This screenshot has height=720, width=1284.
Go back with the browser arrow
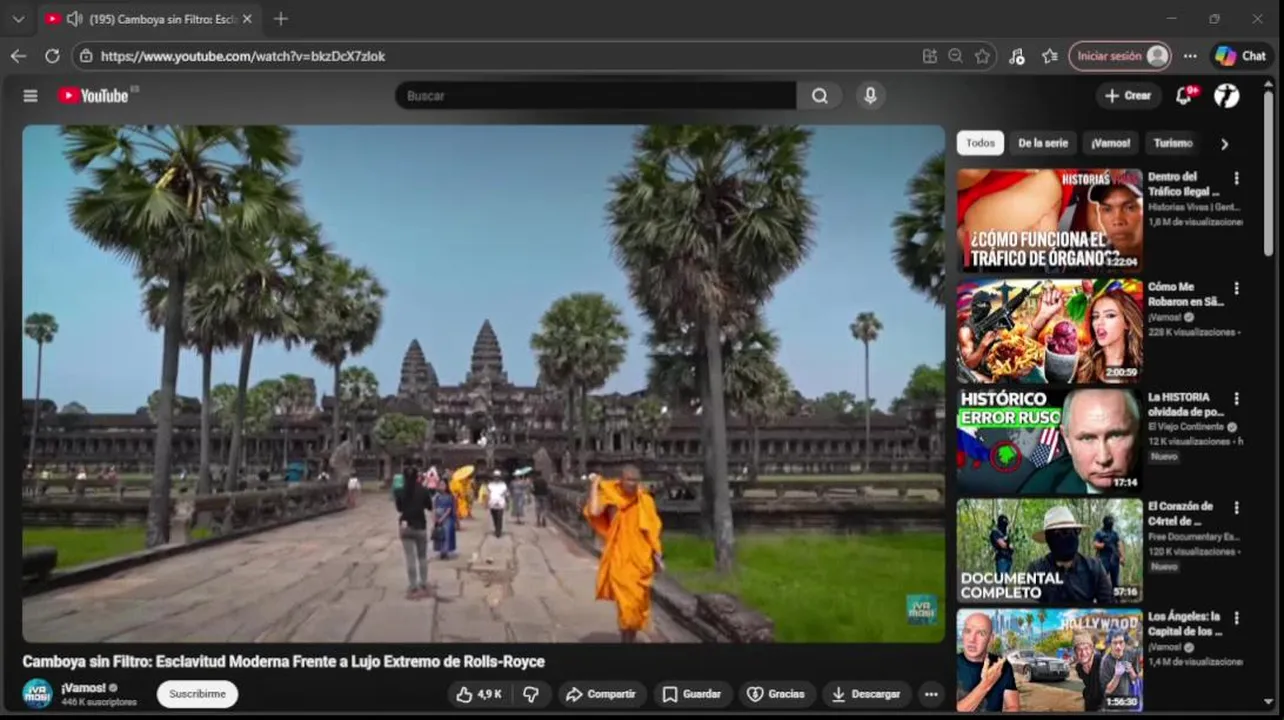click(18, 56)
